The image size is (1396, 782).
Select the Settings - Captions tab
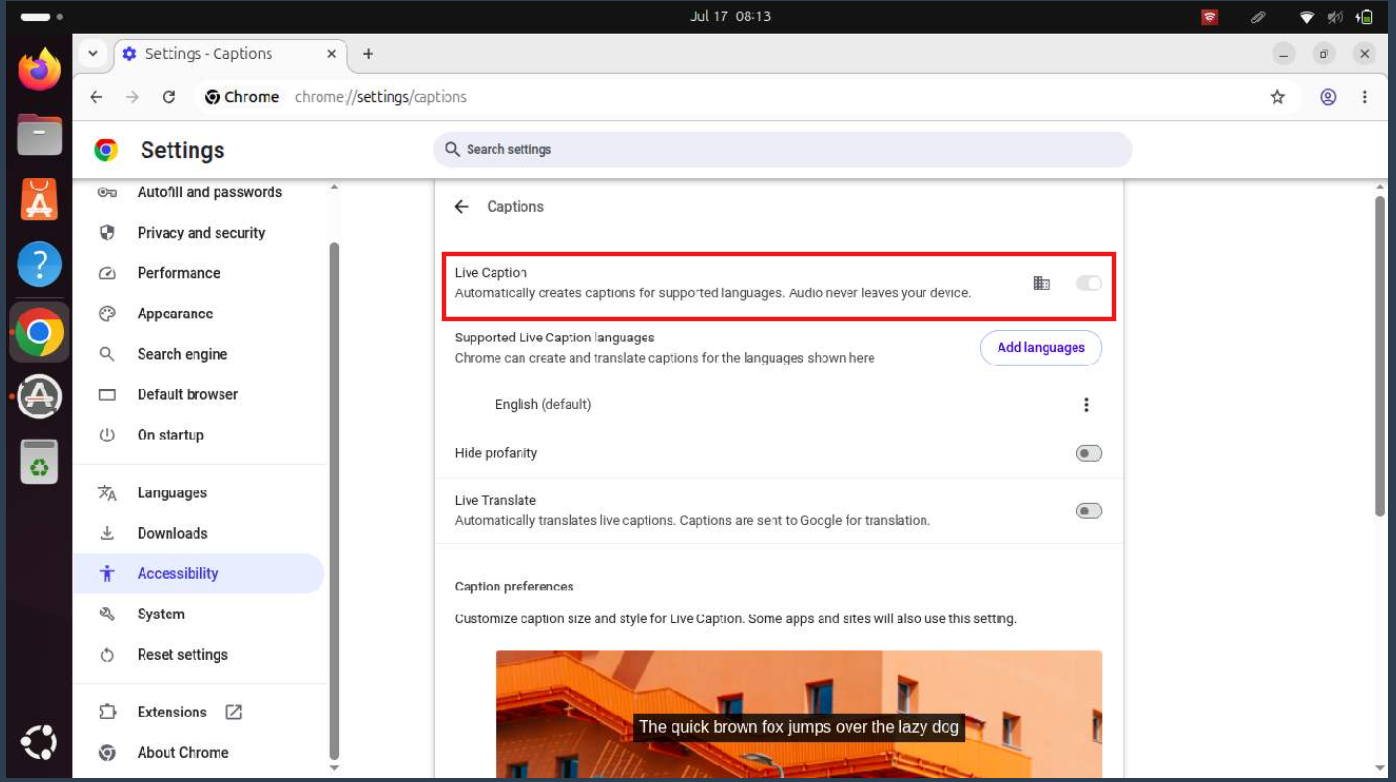(230, 54)
